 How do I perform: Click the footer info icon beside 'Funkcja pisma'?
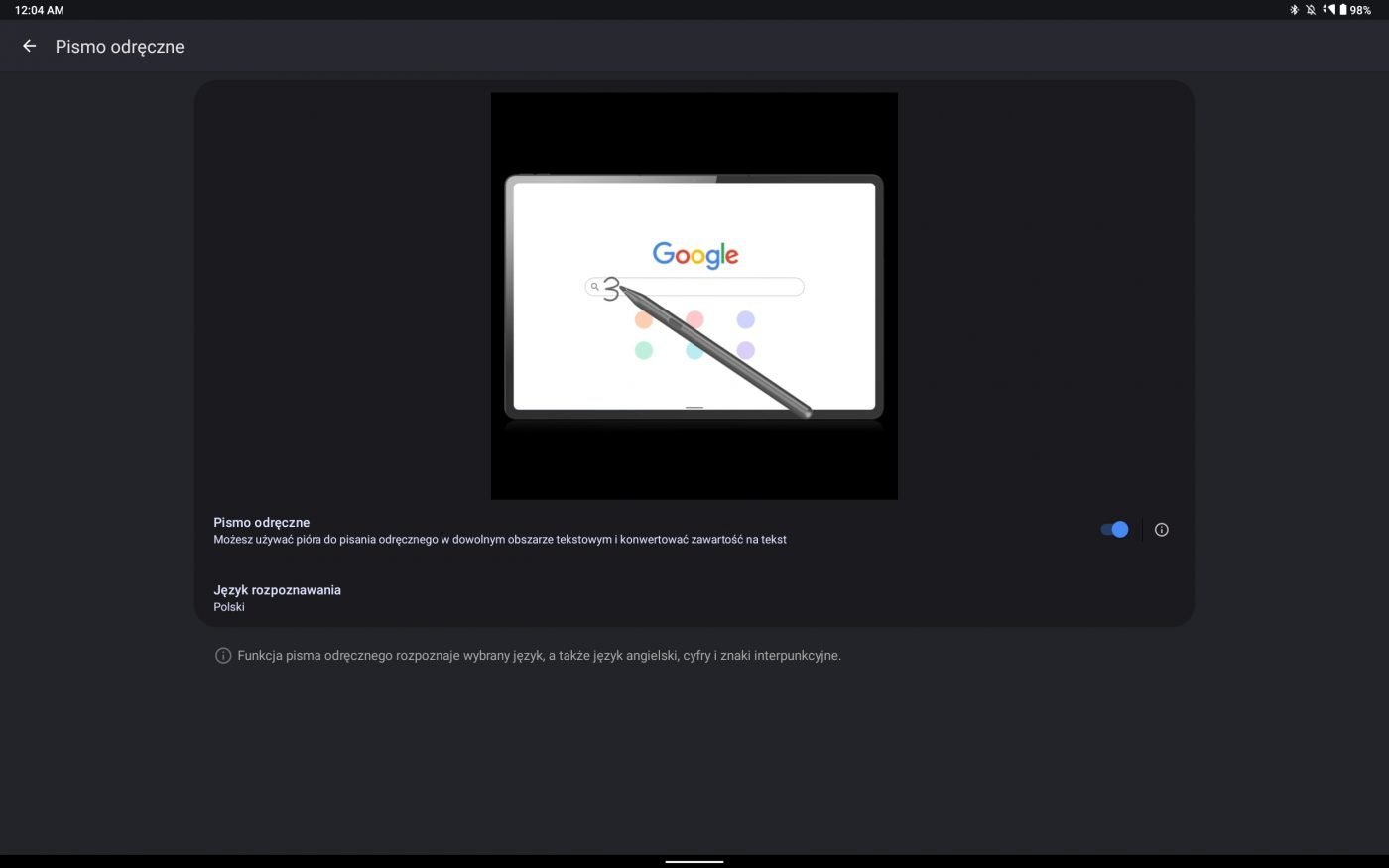[x=223, y=656]
